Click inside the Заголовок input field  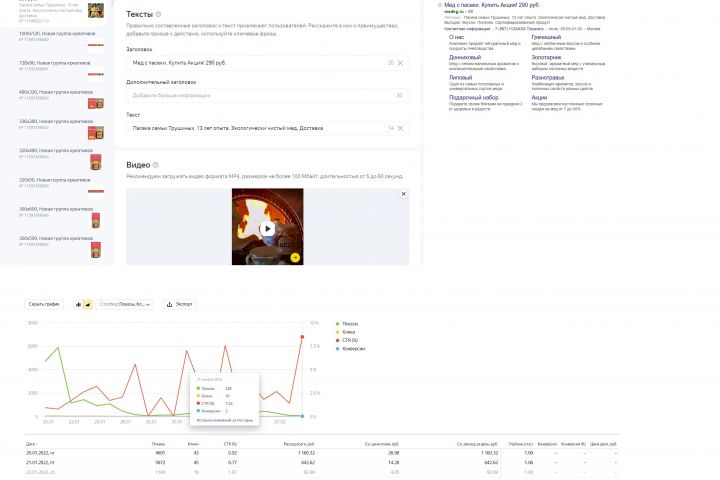click(267, 63)
